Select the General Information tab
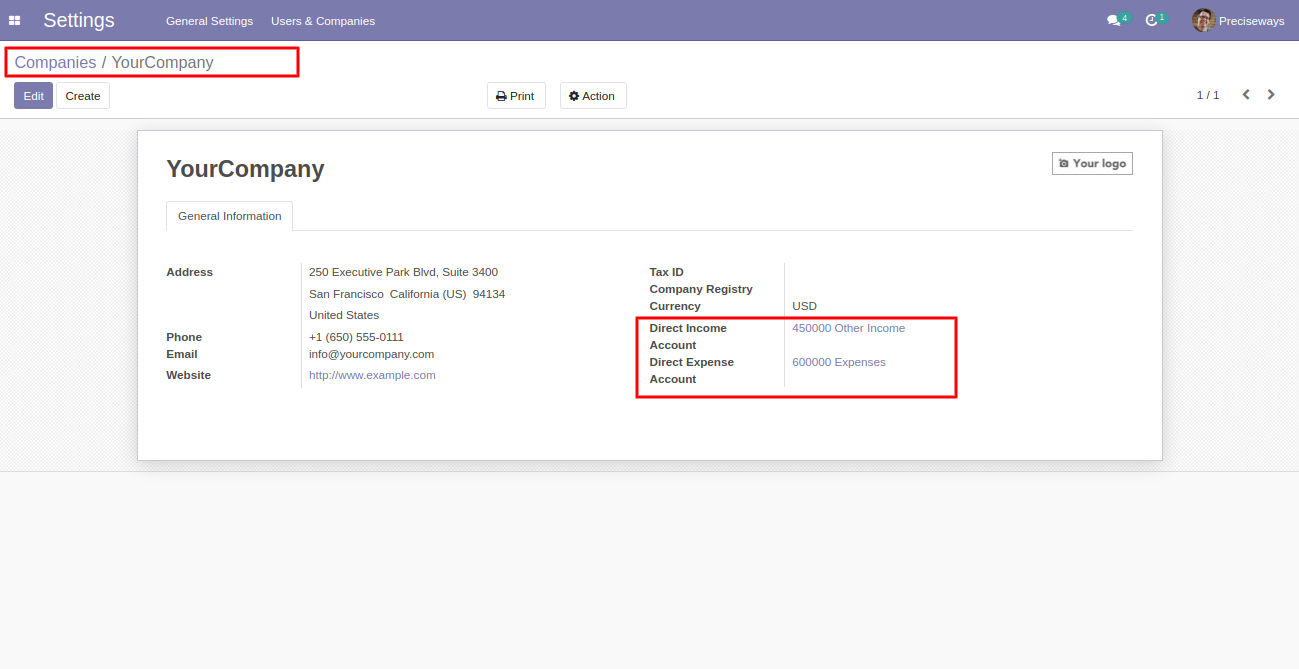 [230, 216]
